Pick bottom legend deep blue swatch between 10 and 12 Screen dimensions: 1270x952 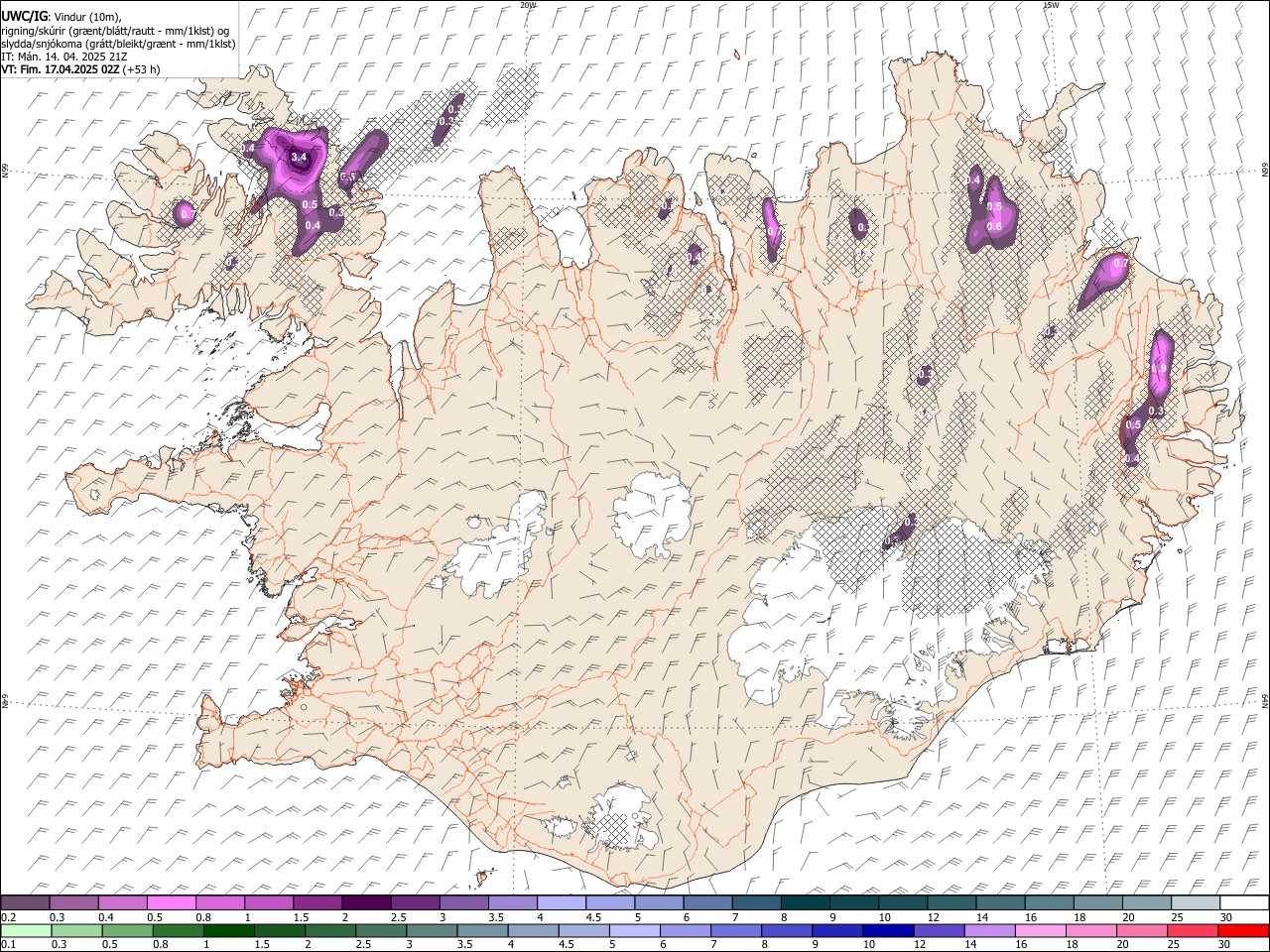[887, 930]
